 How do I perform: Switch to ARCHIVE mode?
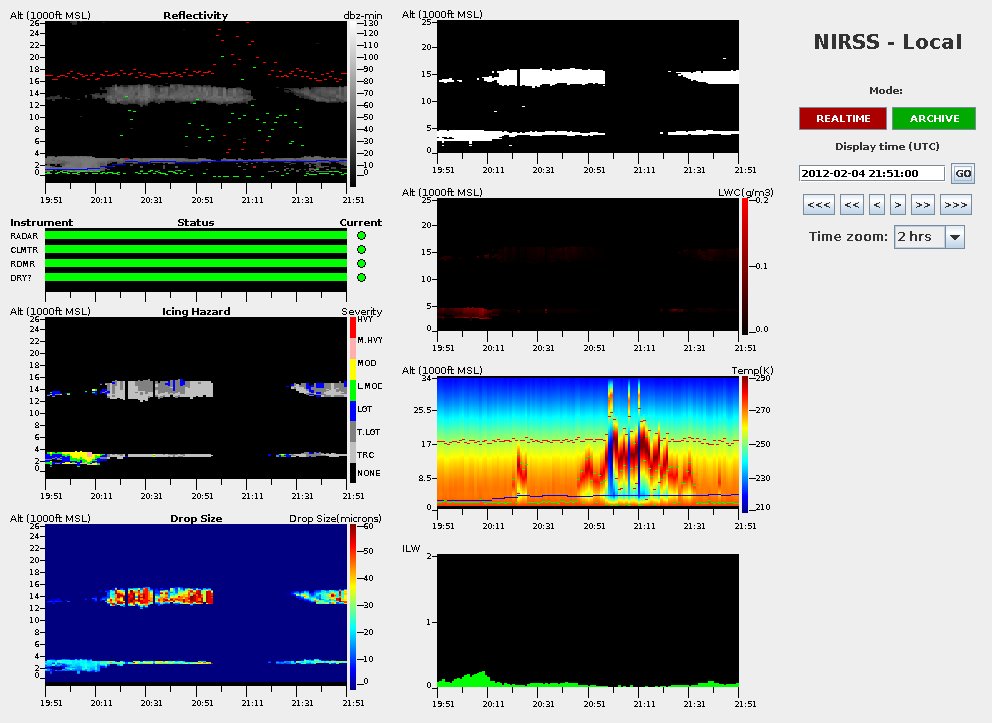(934, 119)
